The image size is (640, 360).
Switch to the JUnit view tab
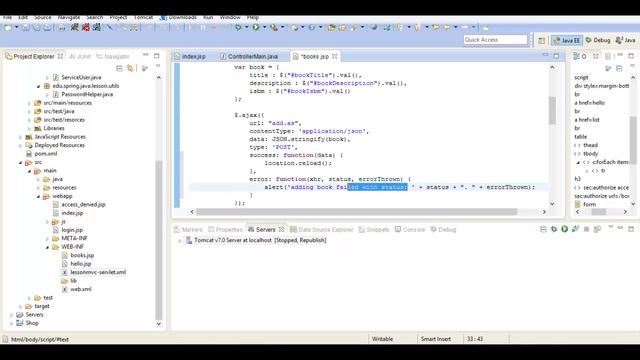click(80, 56)
